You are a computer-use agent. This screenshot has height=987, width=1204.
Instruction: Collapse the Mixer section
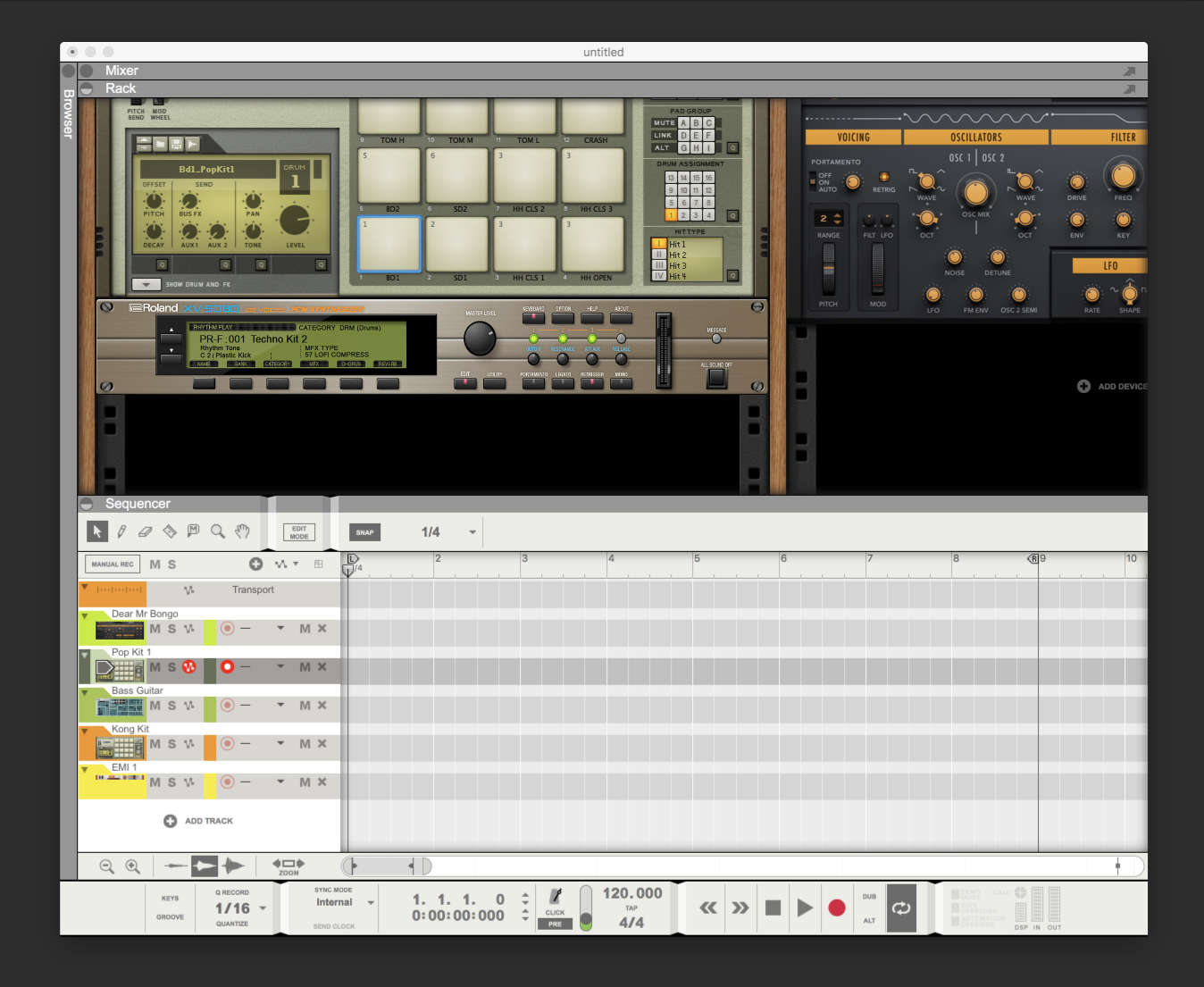point(87,71)
